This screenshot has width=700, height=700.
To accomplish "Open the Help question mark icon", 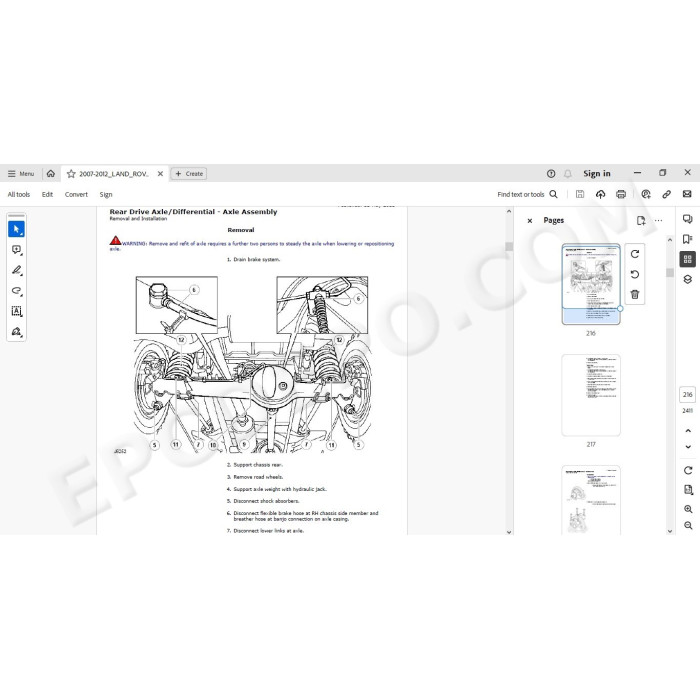I will tap(551, 174).
